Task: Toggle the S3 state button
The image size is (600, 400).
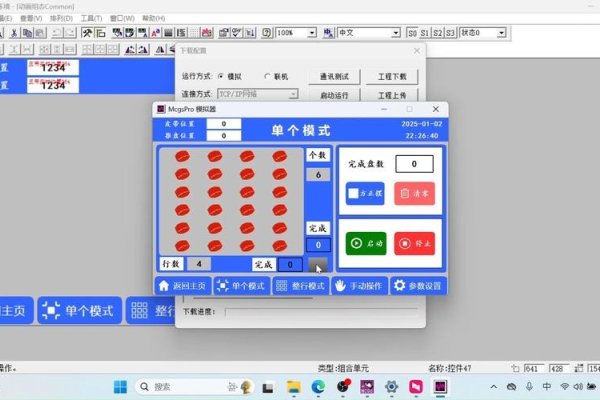Action: (450, 33)
